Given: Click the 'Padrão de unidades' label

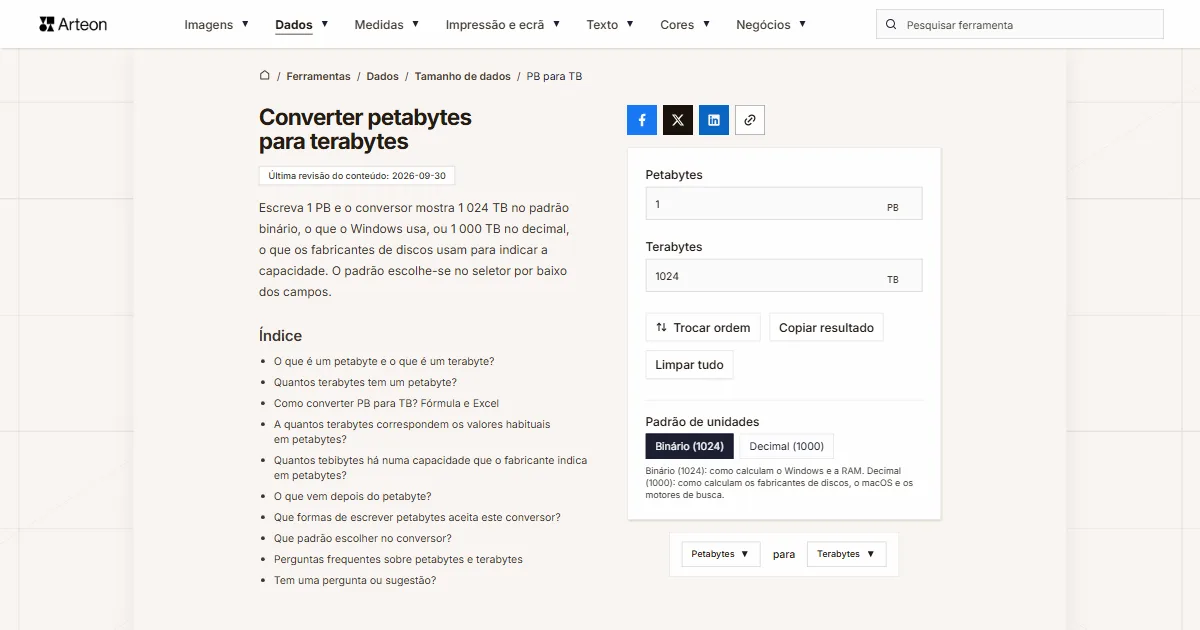Looking at the screenshot, I should click(x=702, y=422).
